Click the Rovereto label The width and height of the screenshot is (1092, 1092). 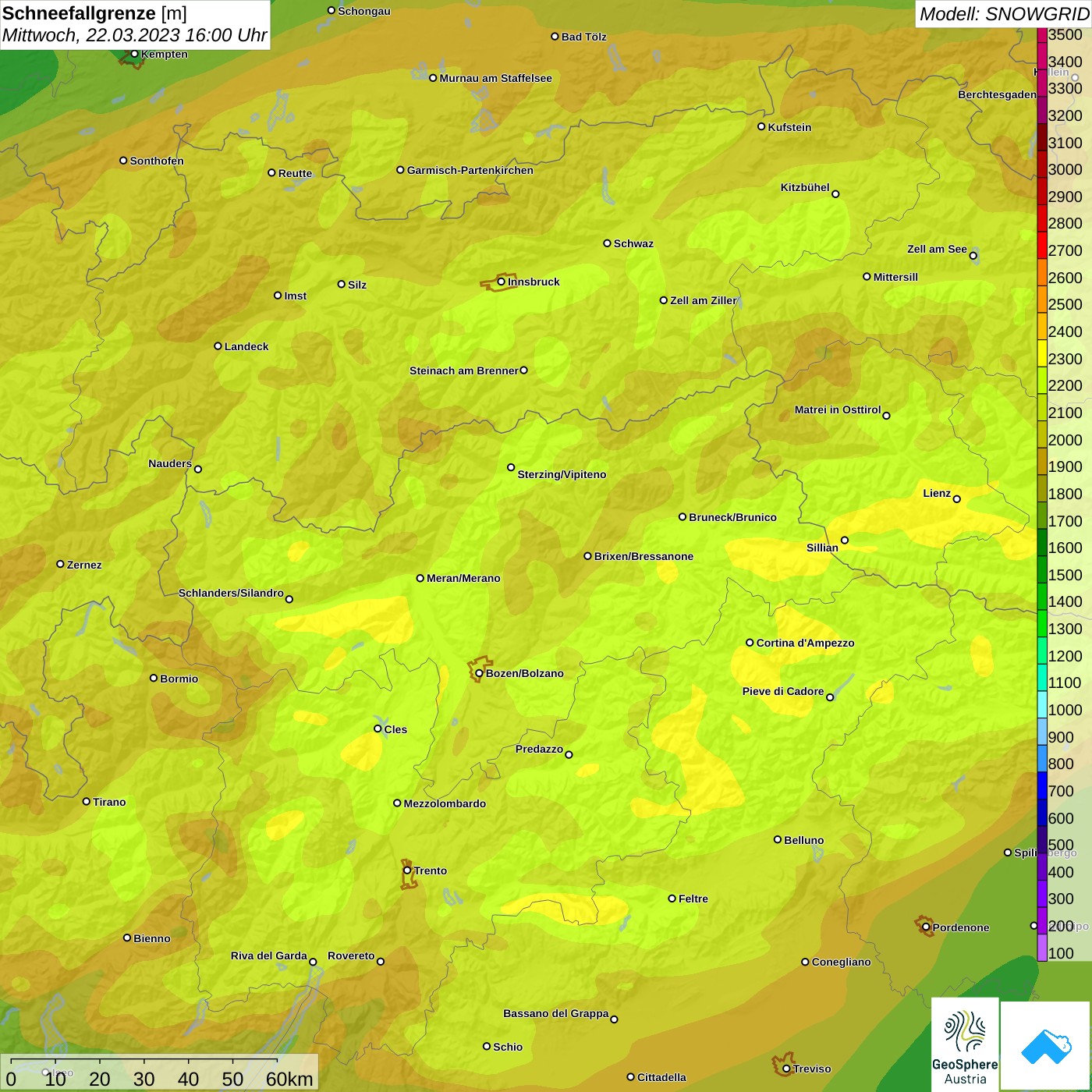click(351, 955)
